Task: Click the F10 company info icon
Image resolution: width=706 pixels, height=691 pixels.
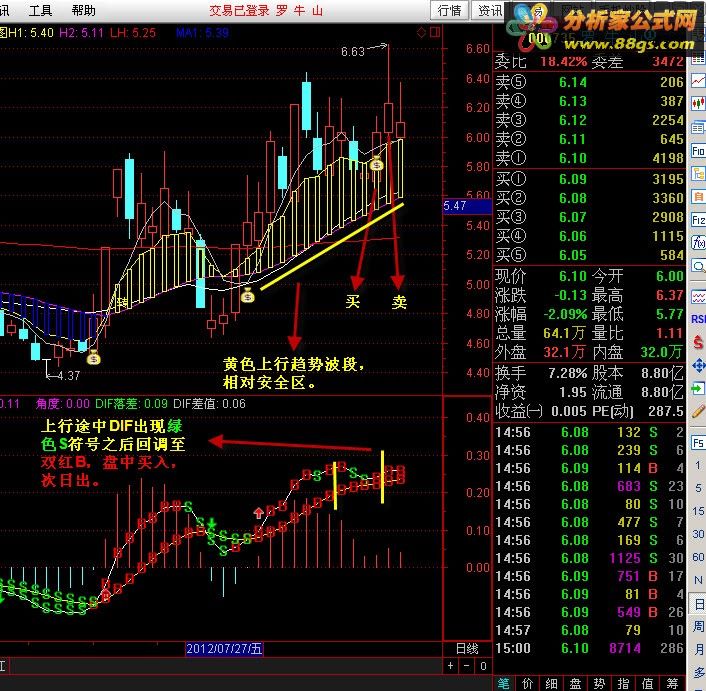Action: pyautogui.click(x=698, y=150)
